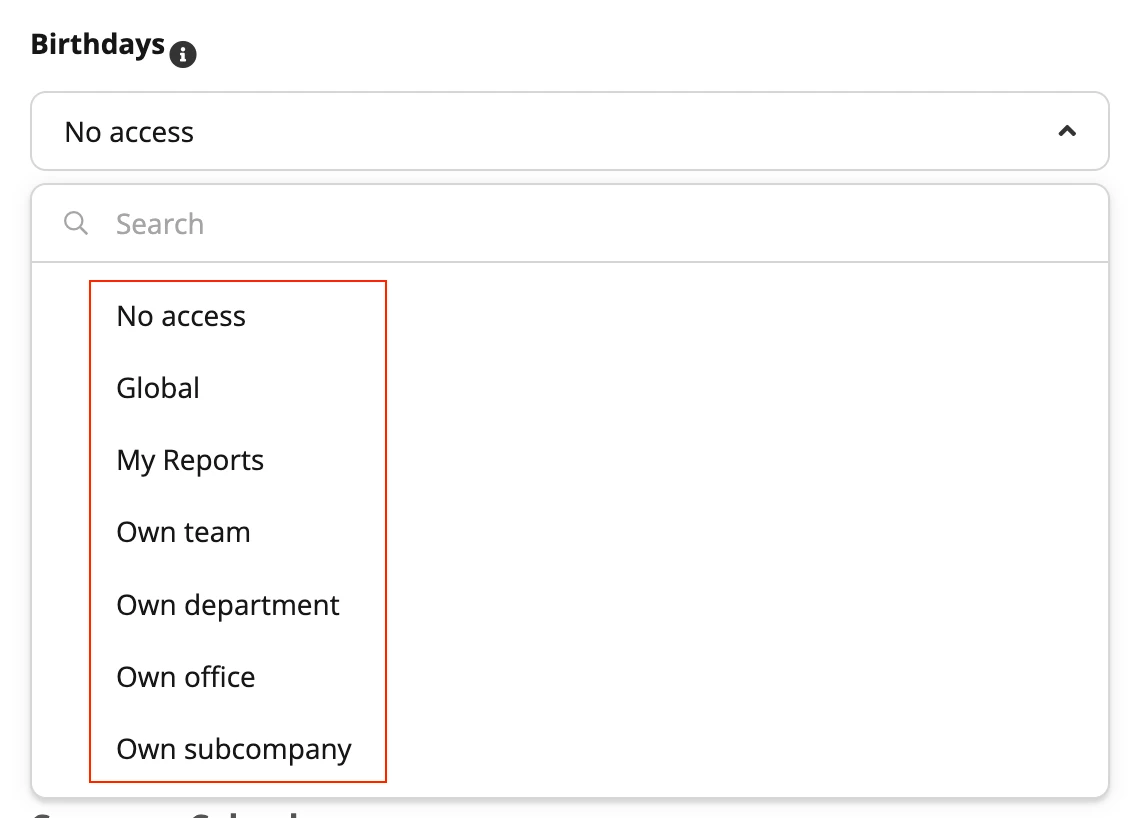
Task: Focus the Search field in dropdown
Action: 570,224
